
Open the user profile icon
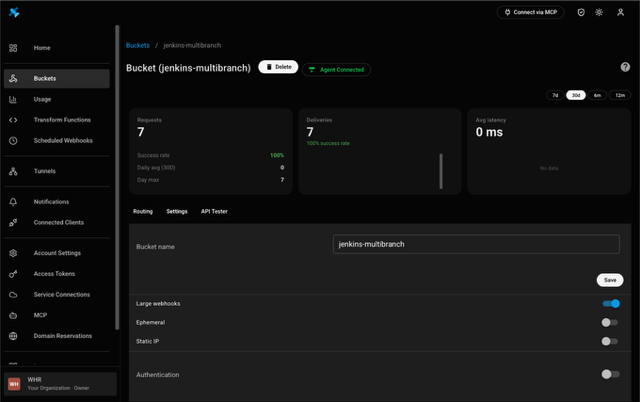[x=620, y=12]
